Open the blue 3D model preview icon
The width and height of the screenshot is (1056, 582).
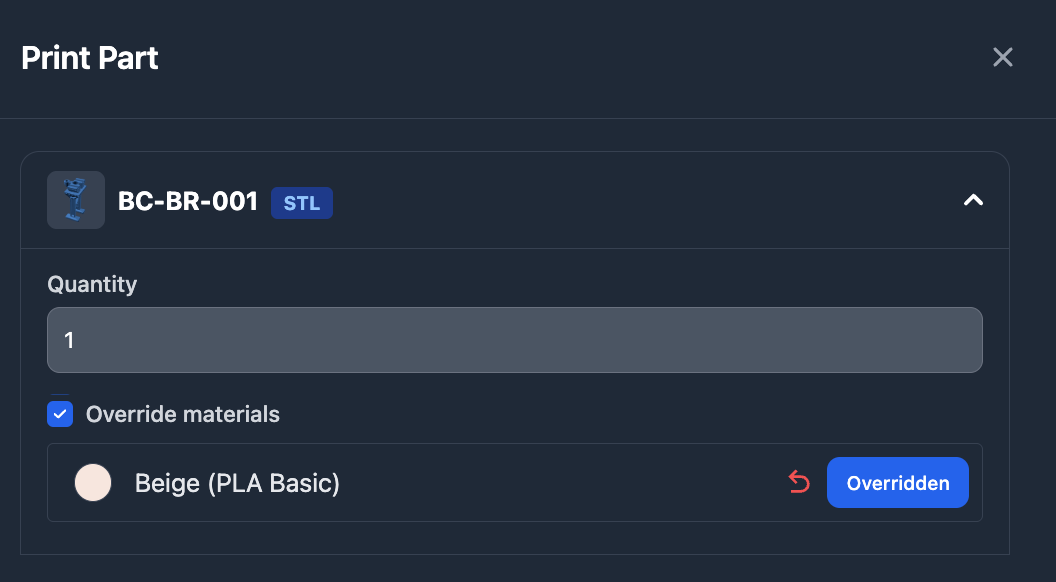76,200
